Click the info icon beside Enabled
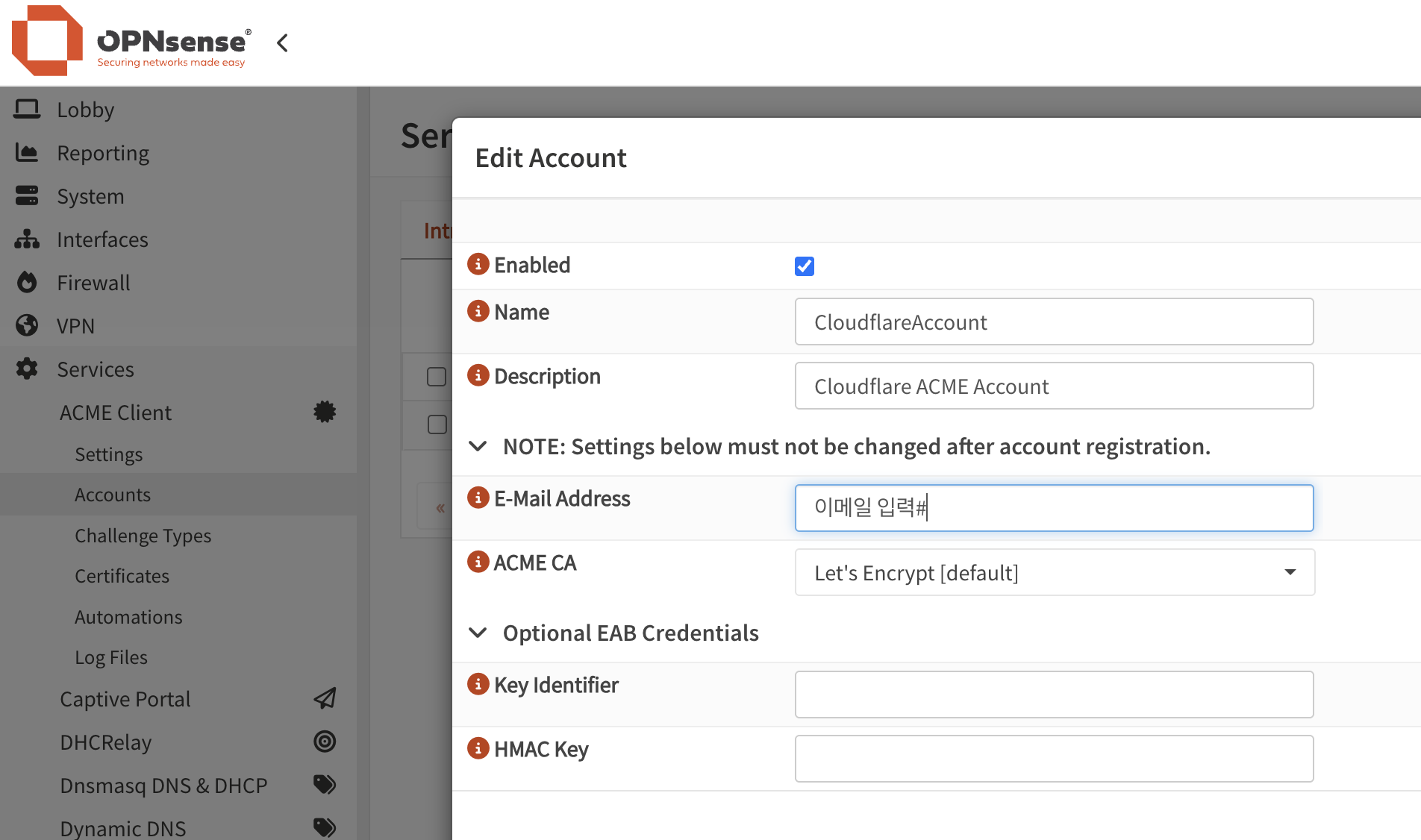Viewport: 1421px width, 840px height. click(x=478, y=264)
